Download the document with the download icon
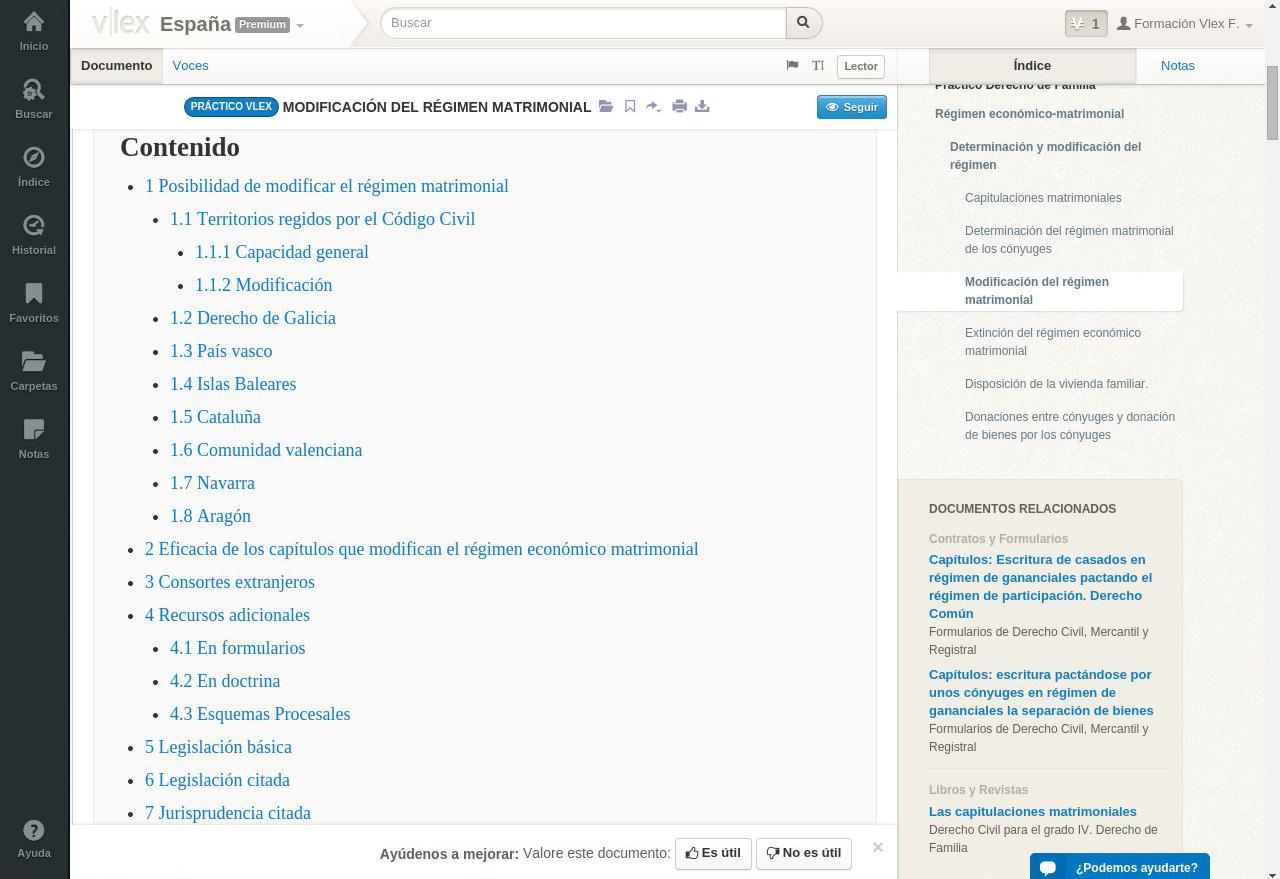This screenshot has height=879, width=1280. click(703, 106)
